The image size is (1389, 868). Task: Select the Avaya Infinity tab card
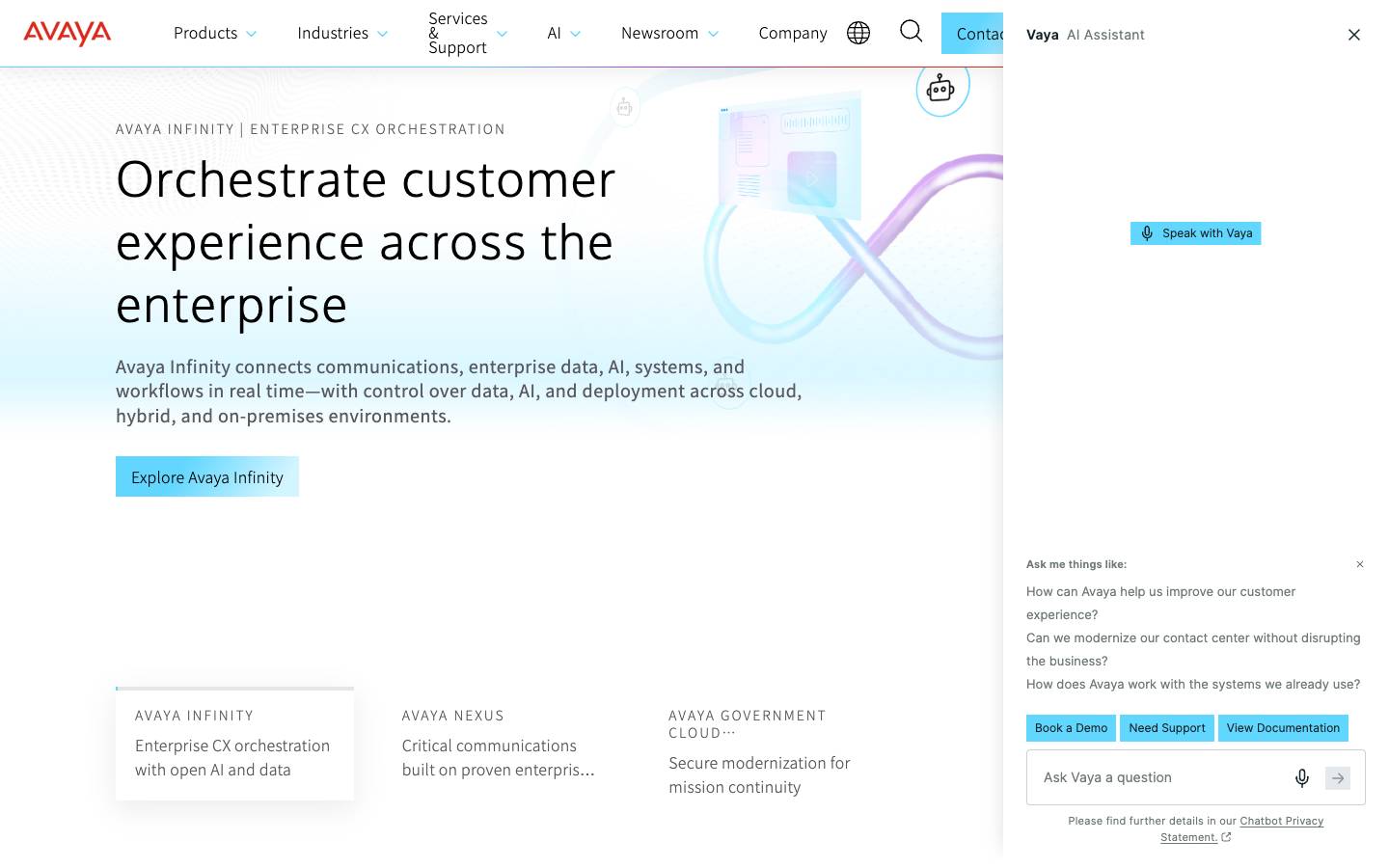pos(234,744)
